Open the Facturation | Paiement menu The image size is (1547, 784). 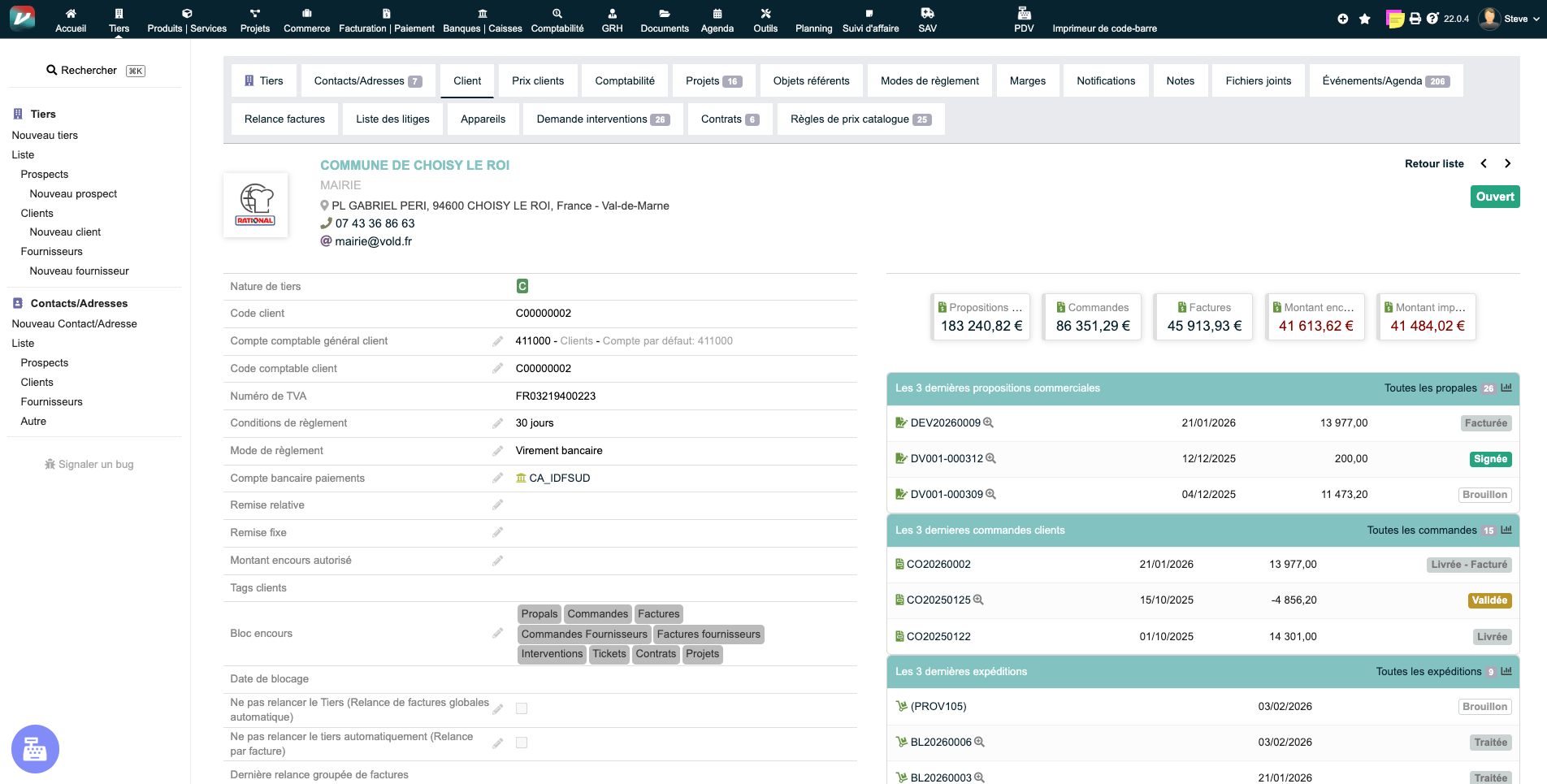pyautogui.click(x=387, y=19)
